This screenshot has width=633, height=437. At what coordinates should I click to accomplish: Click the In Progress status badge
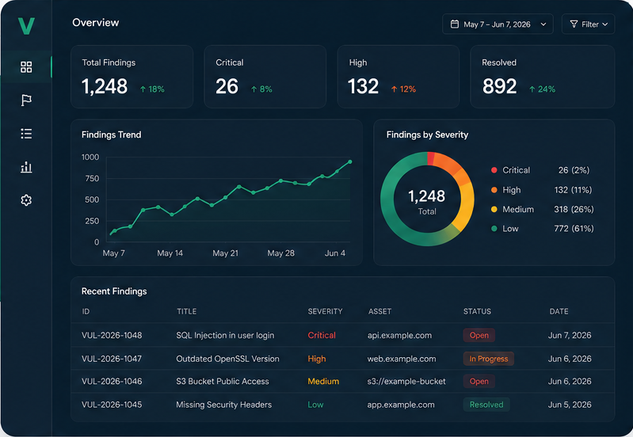tap(488, 359)
